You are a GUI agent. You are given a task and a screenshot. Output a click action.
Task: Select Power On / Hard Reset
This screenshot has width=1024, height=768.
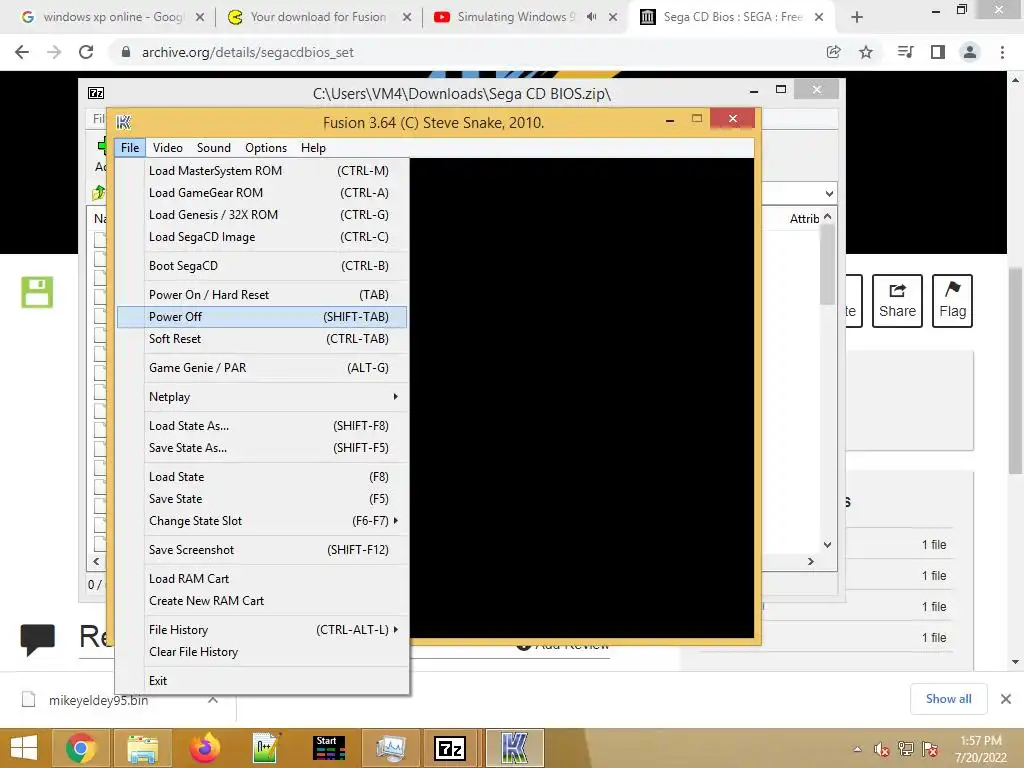(x=262, y=295)
